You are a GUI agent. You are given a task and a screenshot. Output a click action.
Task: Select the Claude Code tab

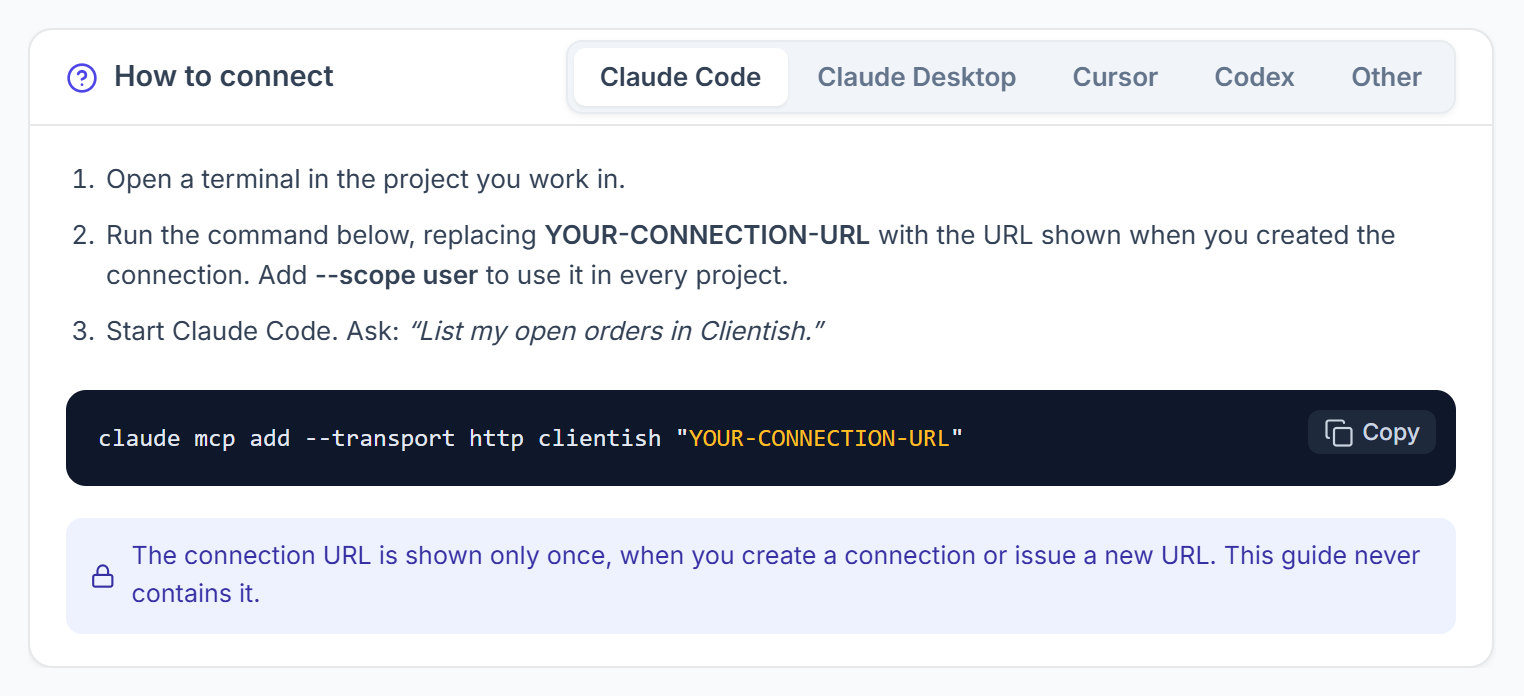coord(680,77)
